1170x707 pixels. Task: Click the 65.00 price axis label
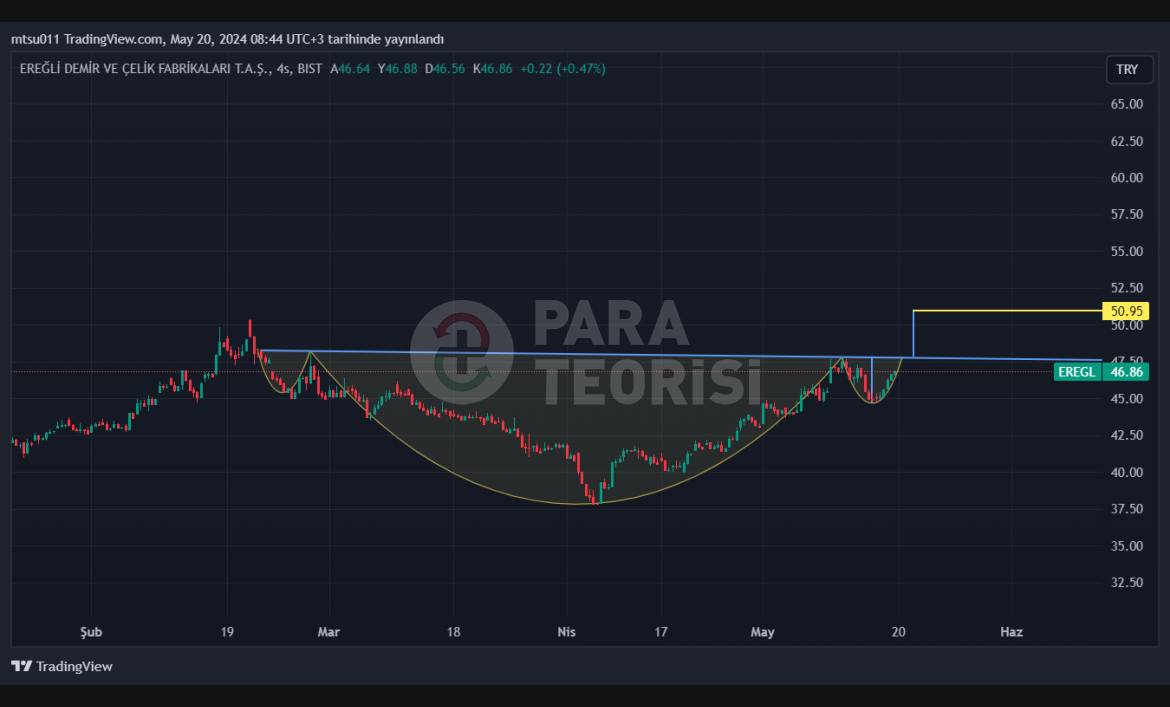(1126, 104)
